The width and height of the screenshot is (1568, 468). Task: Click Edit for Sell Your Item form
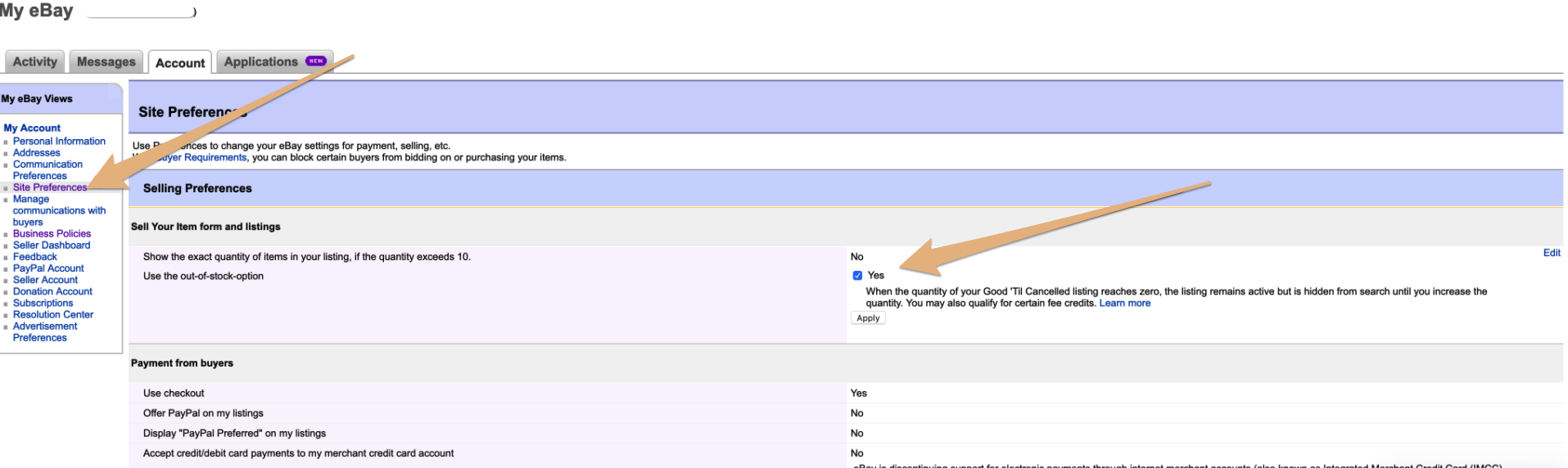[x=1551, y=253]
